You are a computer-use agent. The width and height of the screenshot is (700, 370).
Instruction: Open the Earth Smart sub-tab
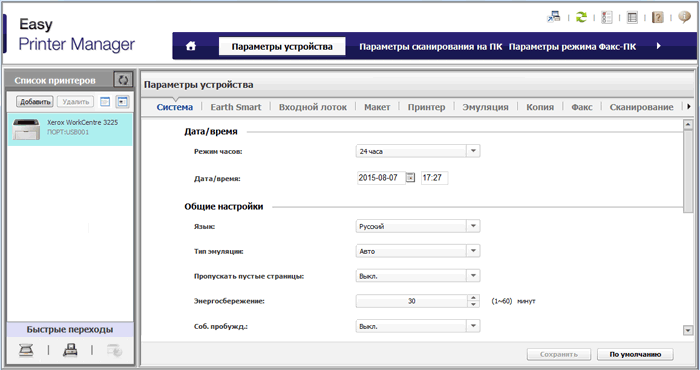(236, 107)
